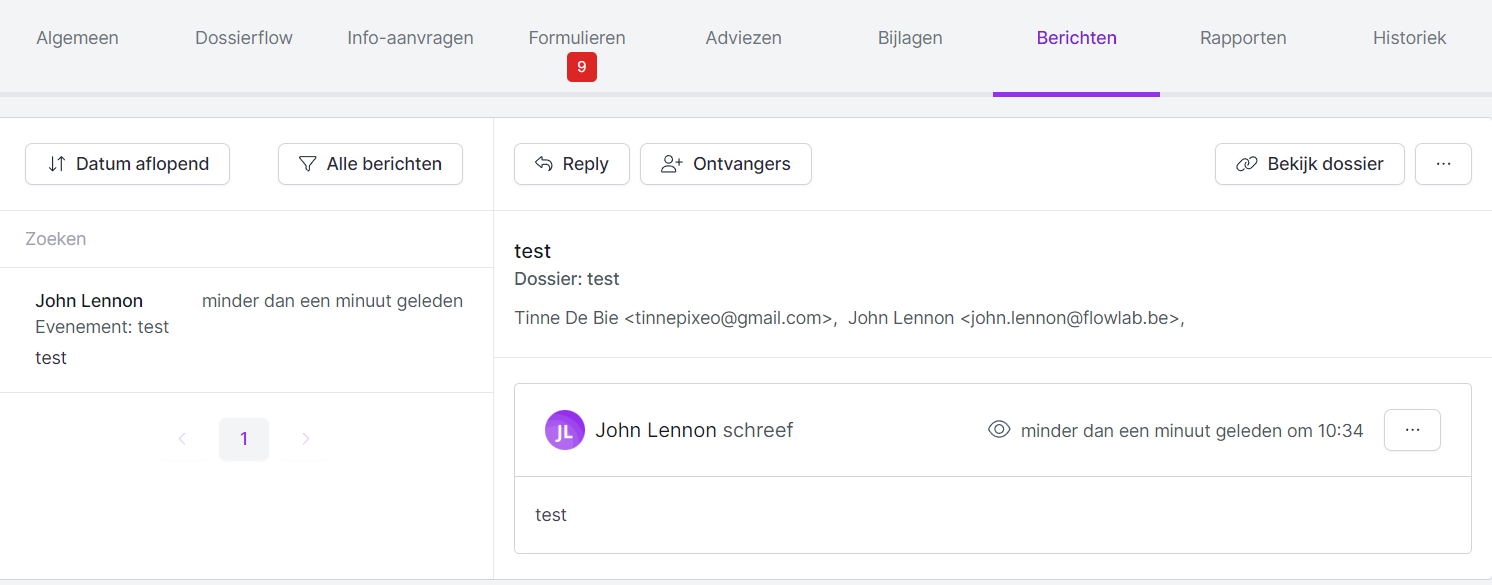Open the Alle berichten filter

point(370,164)
